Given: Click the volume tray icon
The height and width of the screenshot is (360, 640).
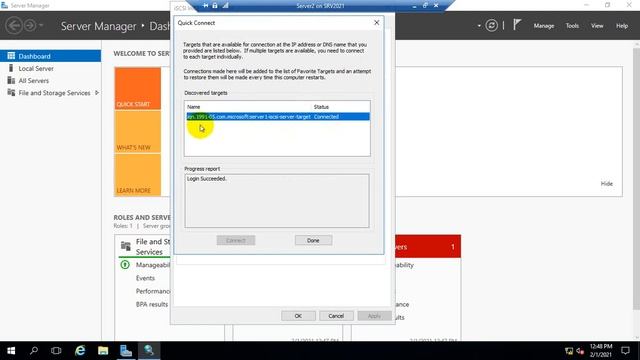Looking at the screenshot, I should click(x=580, y=351).
